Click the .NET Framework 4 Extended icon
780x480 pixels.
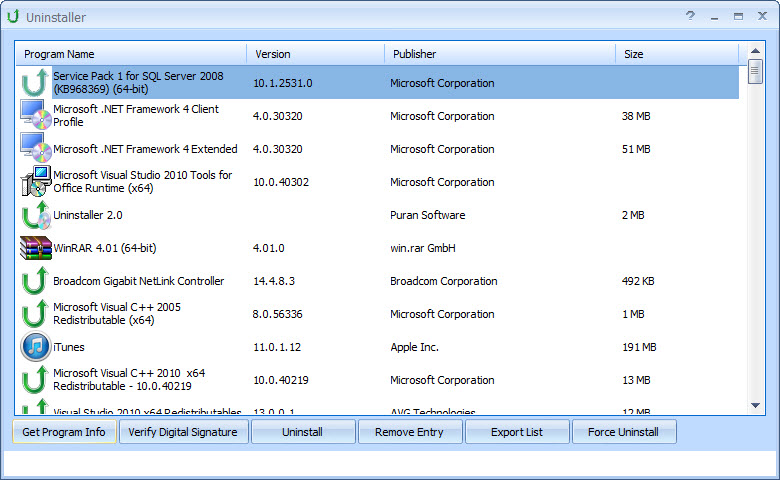coord(35,148)
